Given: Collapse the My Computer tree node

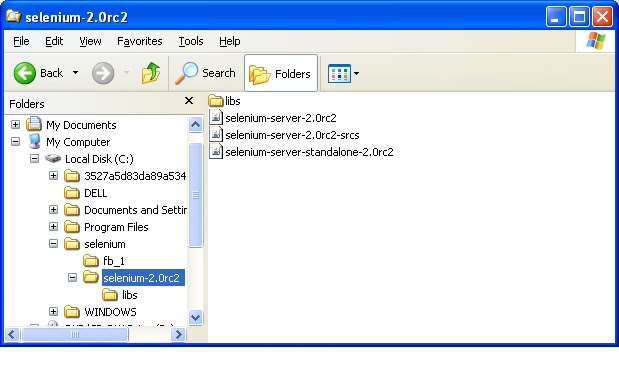Looking at the screenshot, I should coord(15,142).
